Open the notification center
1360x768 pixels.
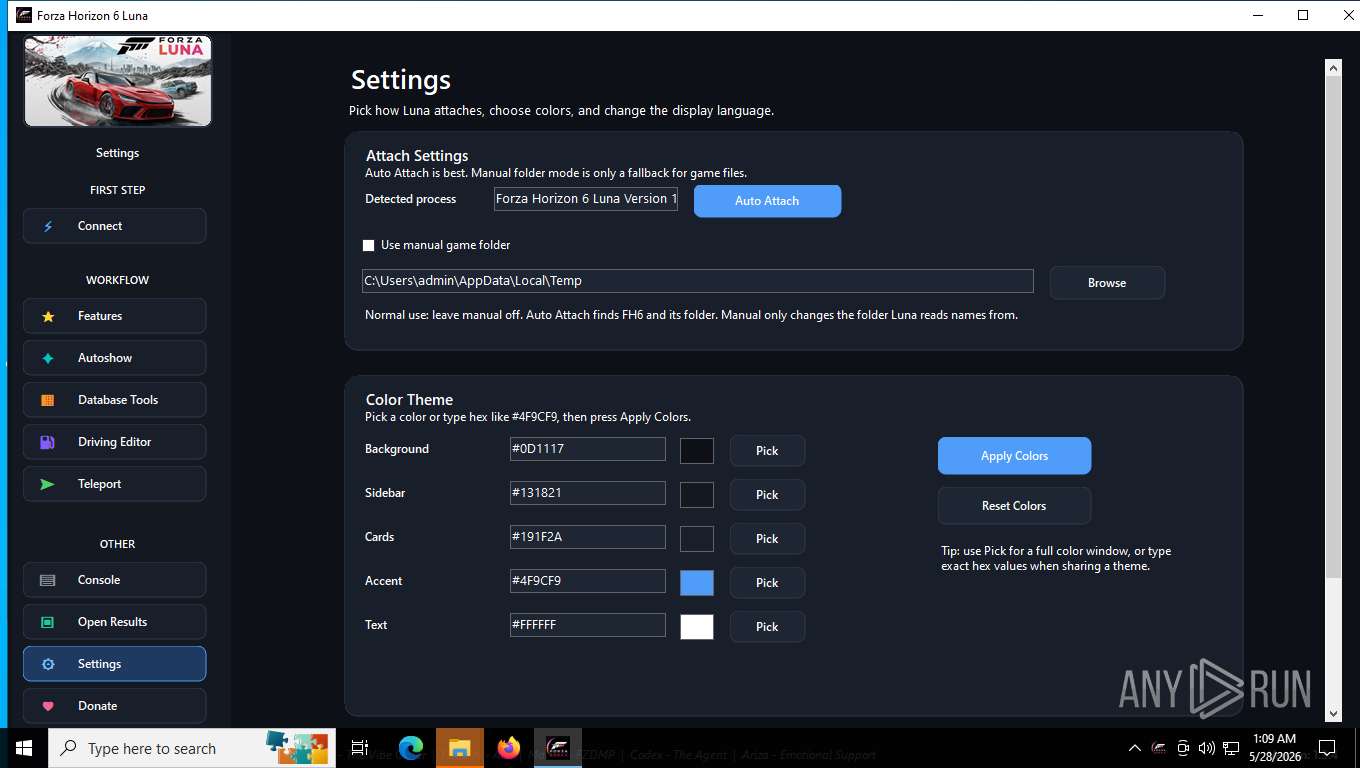pyautogui.click(x=1327, y=748)
